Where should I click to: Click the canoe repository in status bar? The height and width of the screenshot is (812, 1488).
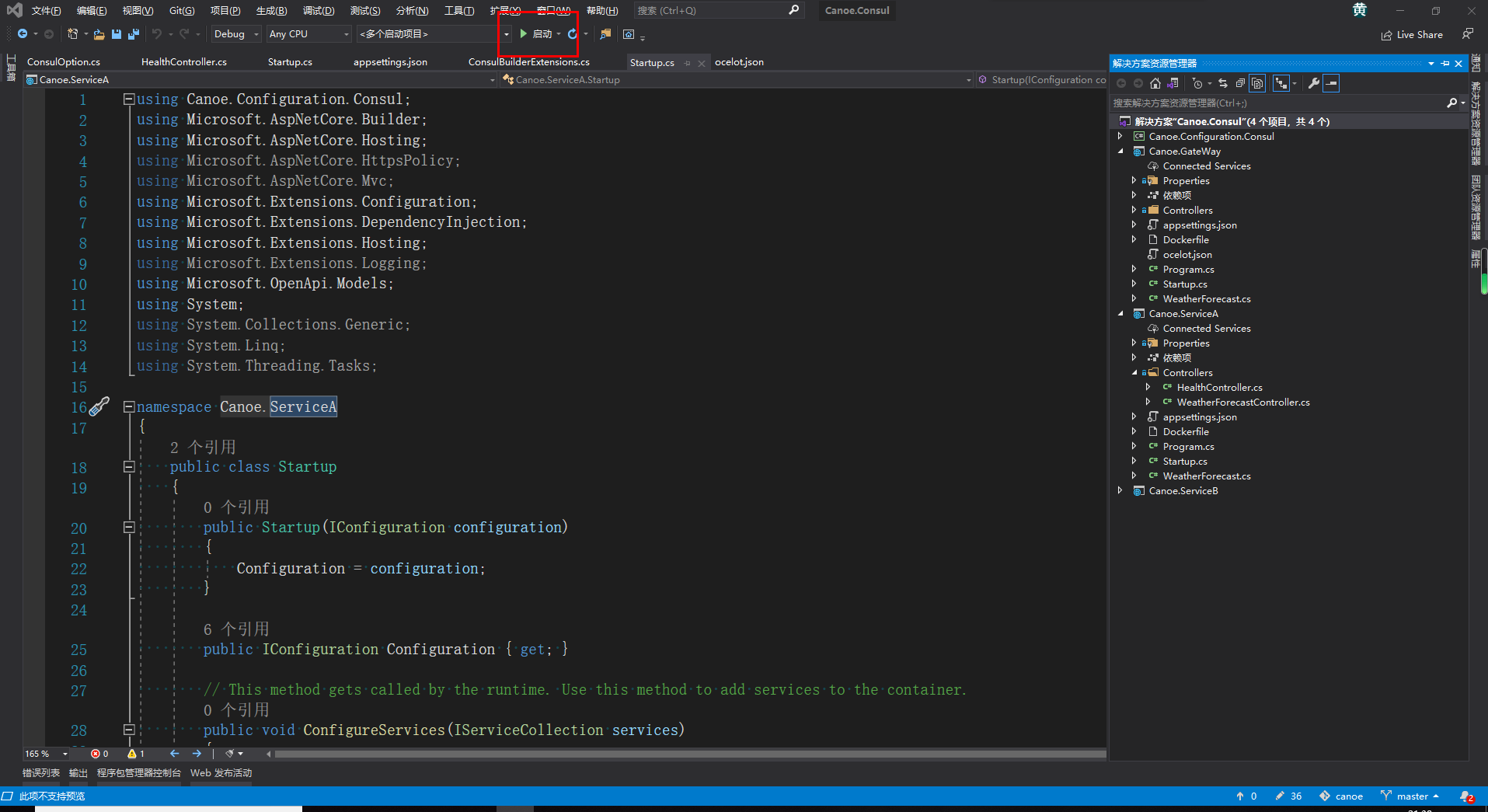click(x=1342, y=796)
